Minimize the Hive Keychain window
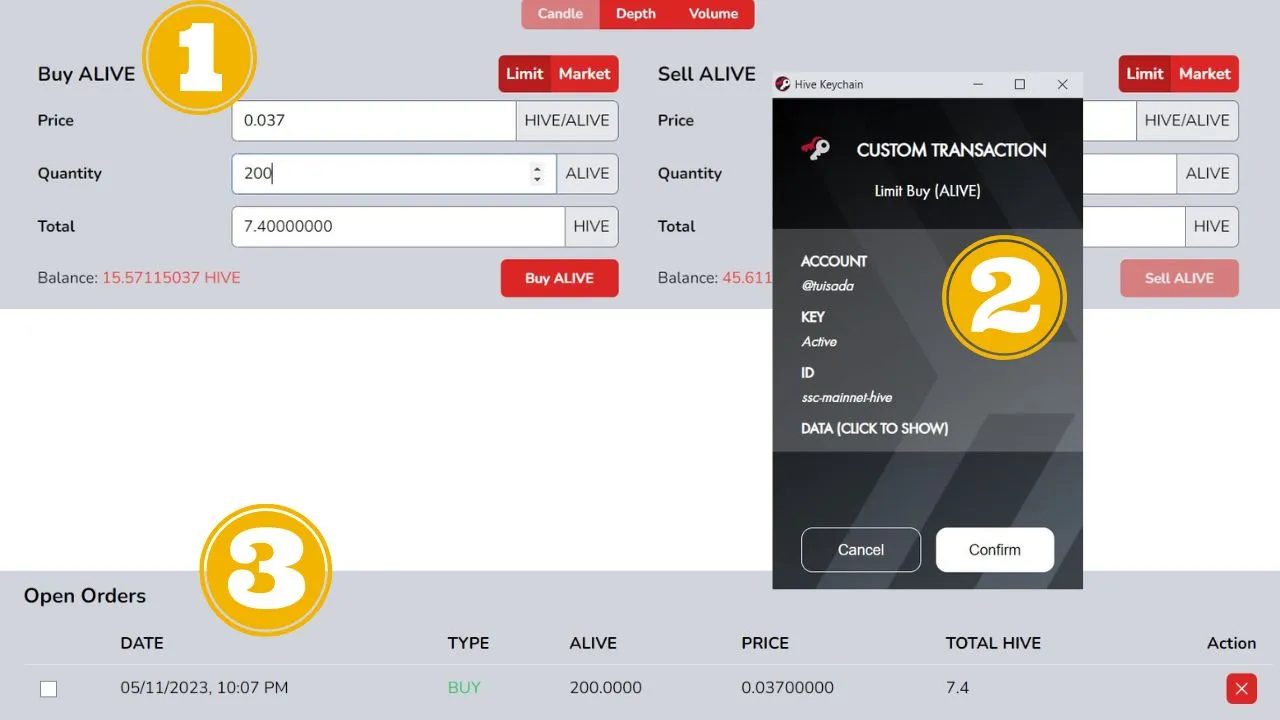 pos(977,85)
